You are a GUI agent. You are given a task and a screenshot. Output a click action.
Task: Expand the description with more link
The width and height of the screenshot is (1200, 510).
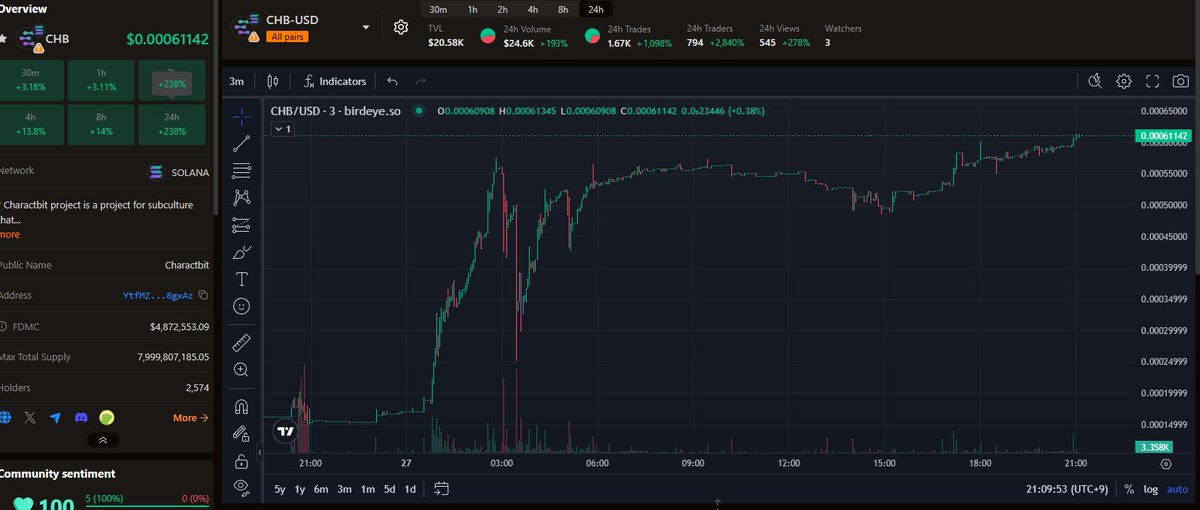9,234
